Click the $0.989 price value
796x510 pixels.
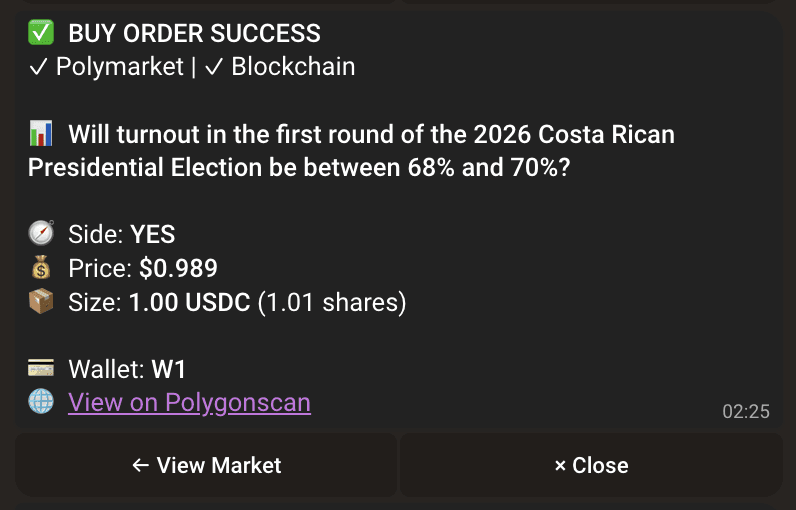click(178, 268)
